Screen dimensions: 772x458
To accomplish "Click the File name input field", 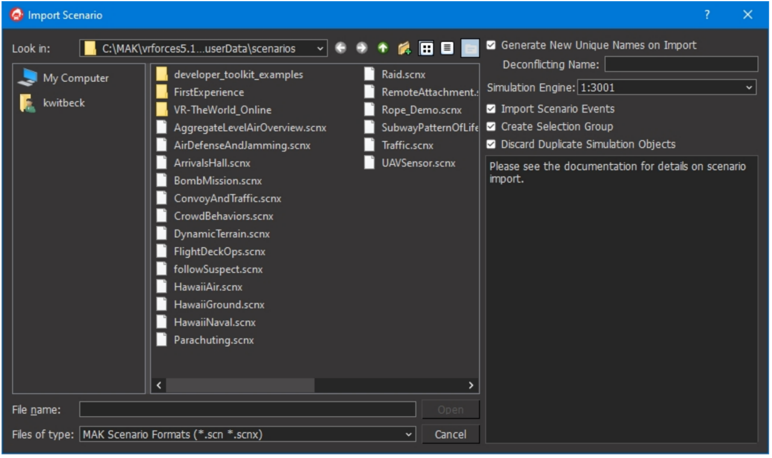I will pyautogui.click(x=247, y=410).
